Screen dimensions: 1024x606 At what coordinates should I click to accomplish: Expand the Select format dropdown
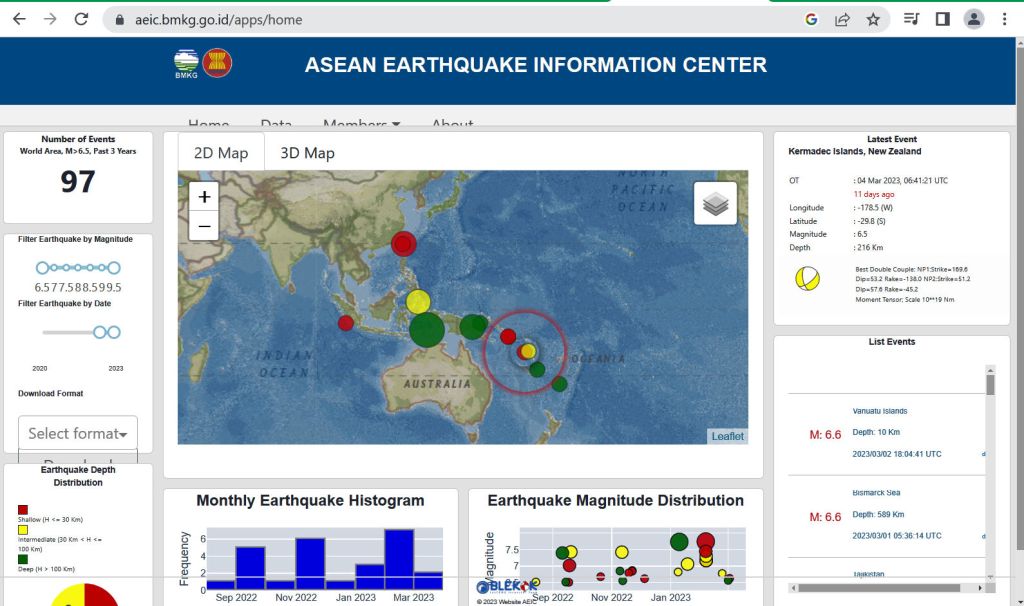coord(78,433)
